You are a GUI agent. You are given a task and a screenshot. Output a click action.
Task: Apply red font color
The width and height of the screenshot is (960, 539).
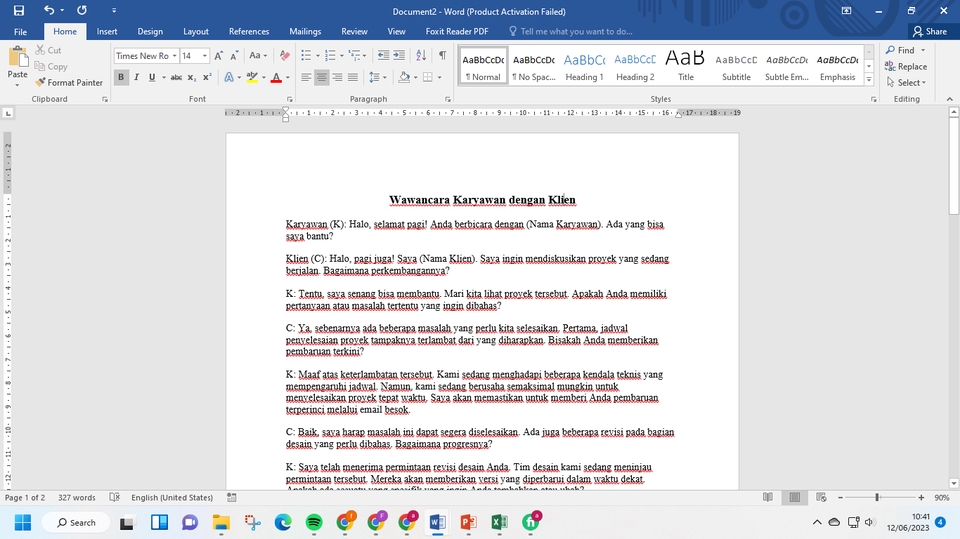click(x=276, y=77)
